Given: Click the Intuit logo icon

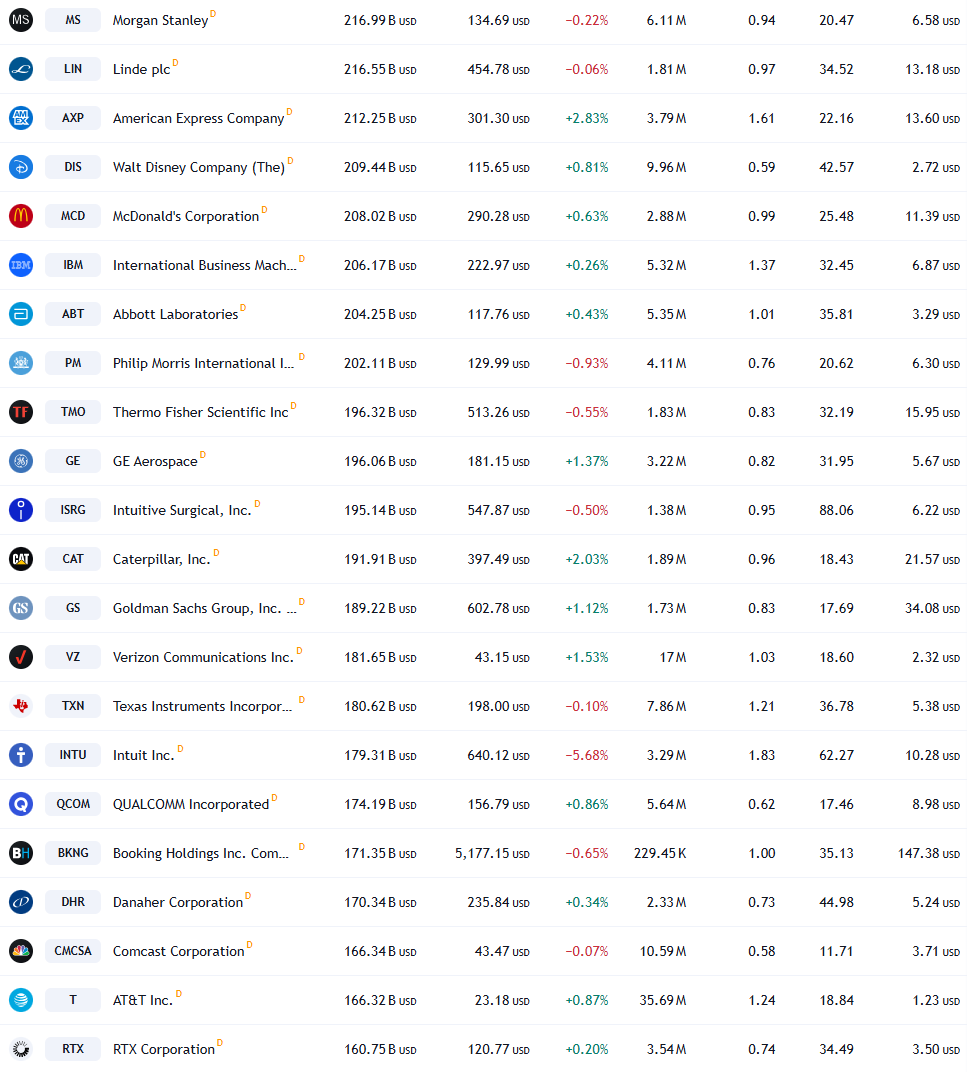Looking at the screenshot, I should (x=21, y=755).
